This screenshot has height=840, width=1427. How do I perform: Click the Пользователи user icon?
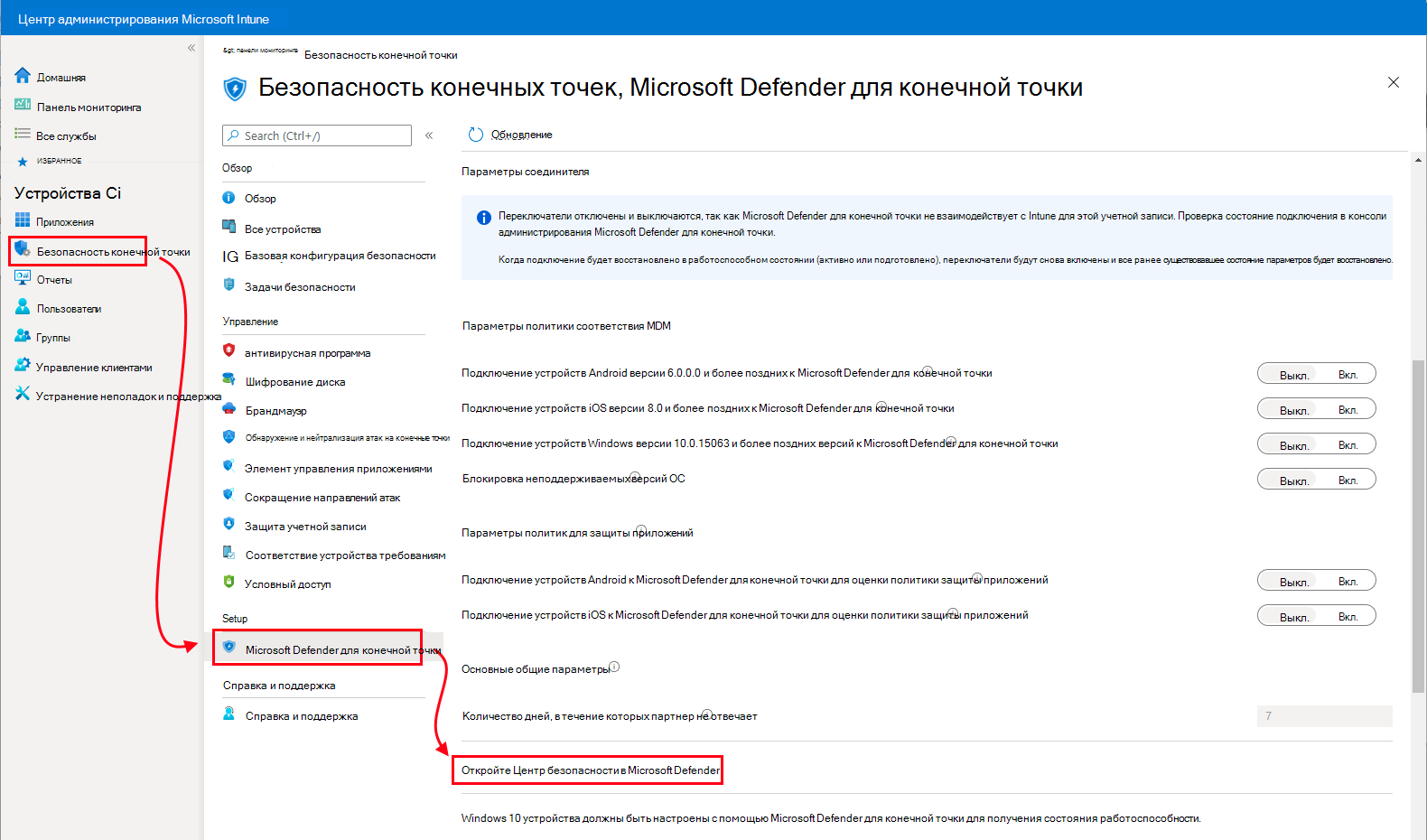click(x=23, y=307)
